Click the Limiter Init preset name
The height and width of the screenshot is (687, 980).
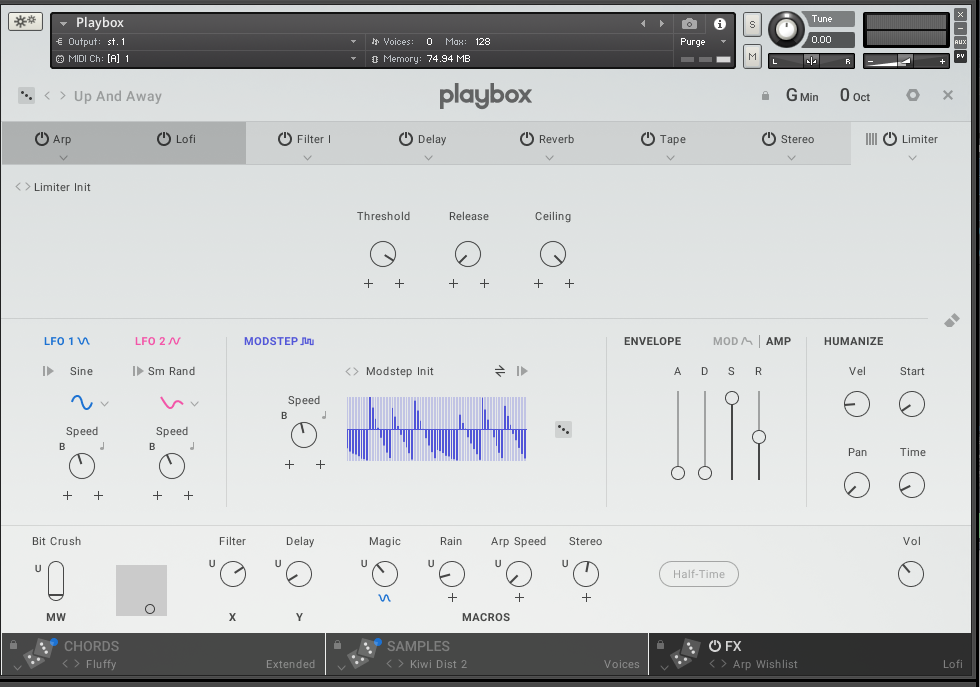(62, 187)
